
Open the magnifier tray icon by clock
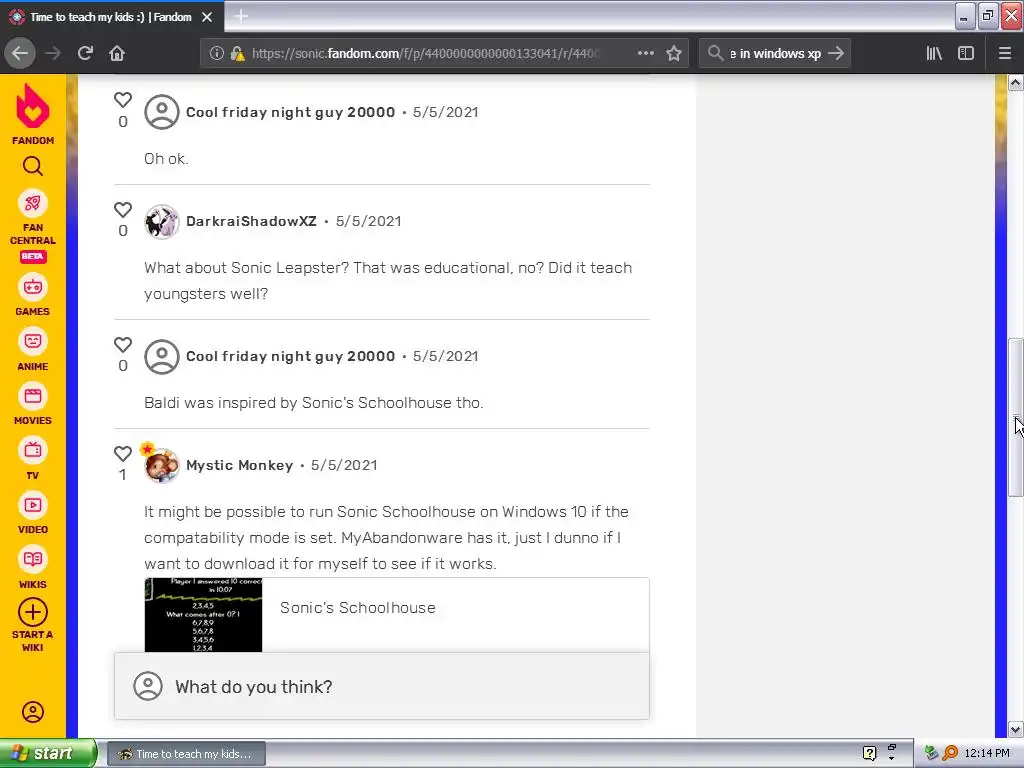tap(950, 754)
